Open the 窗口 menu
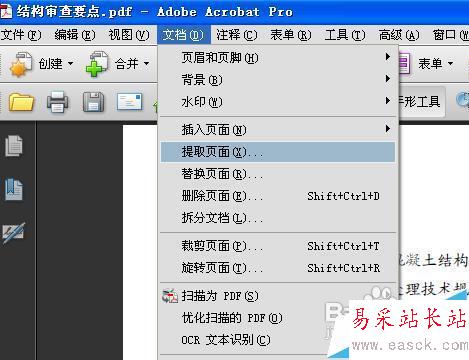 tap(451, 35)
